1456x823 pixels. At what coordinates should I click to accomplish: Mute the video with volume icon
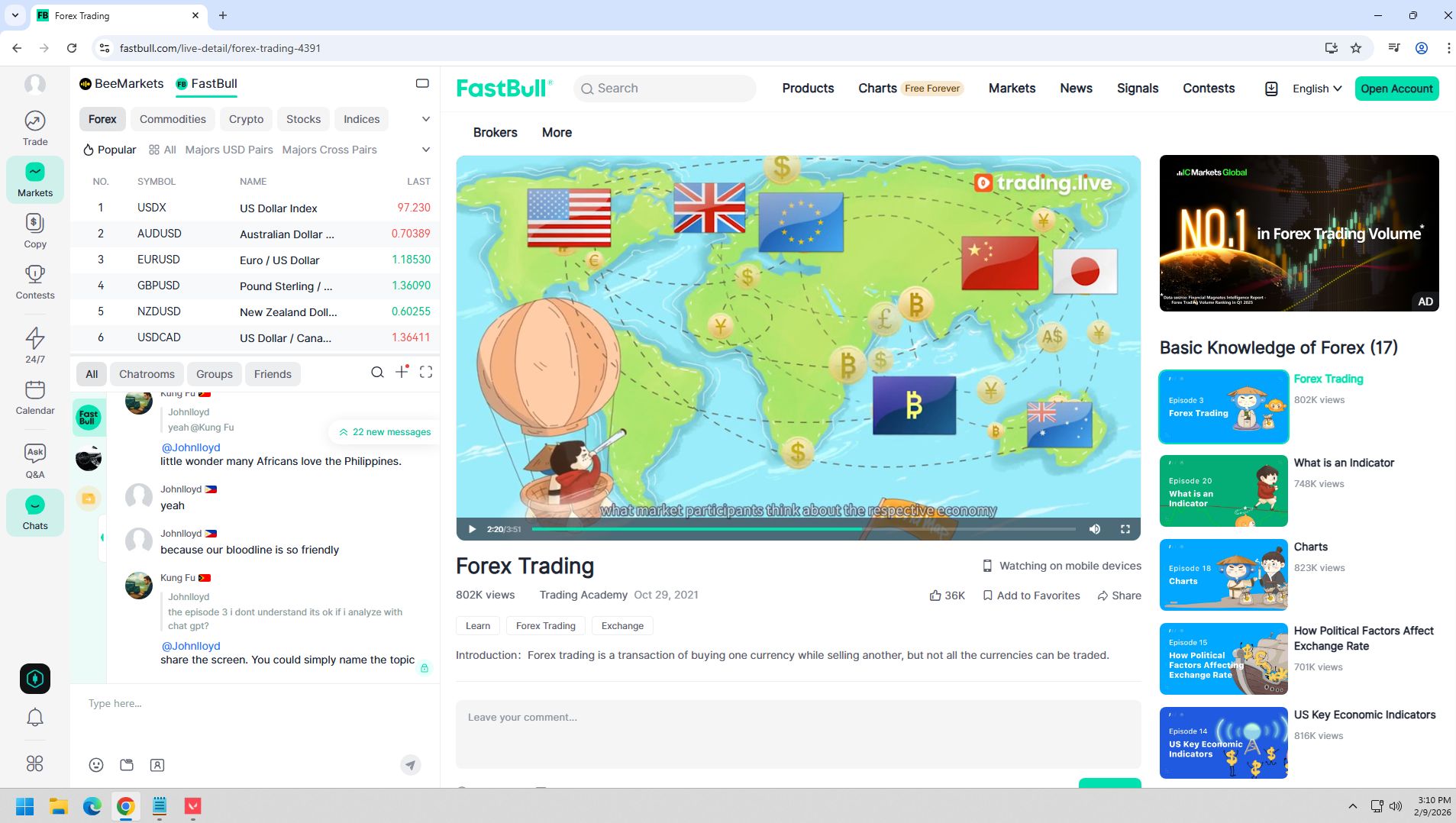[x=1095, y=529]
